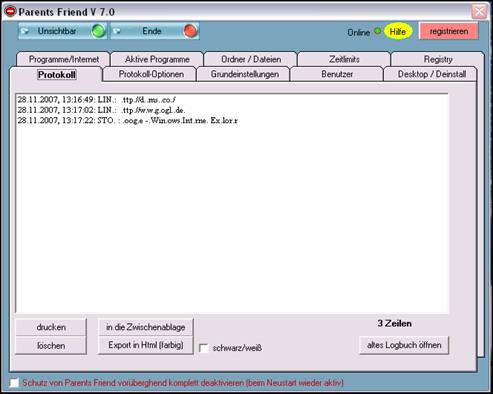
Task: Click the Online status label
Action: 358,32
